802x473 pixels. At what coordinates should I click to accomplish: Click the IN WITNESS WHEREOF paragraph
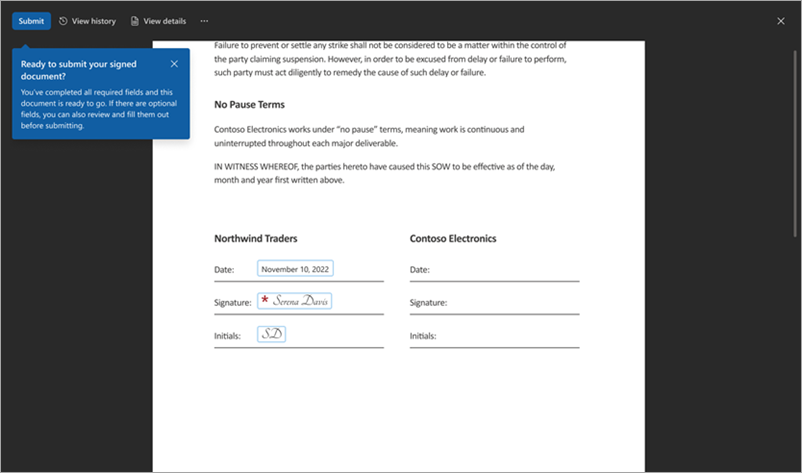coord(384,173)
